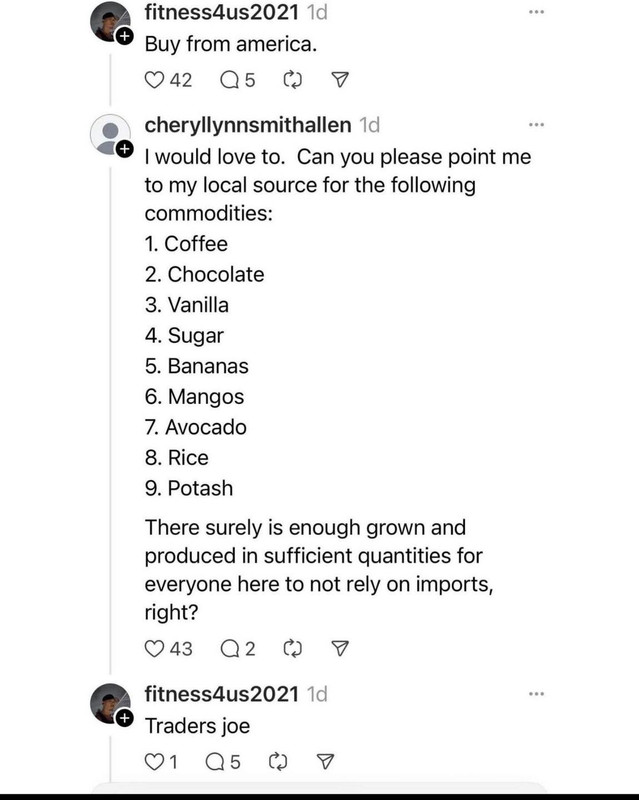
Task: Follow fitness4us2021 via plus badge on bottom avatar
Action: 124,718
